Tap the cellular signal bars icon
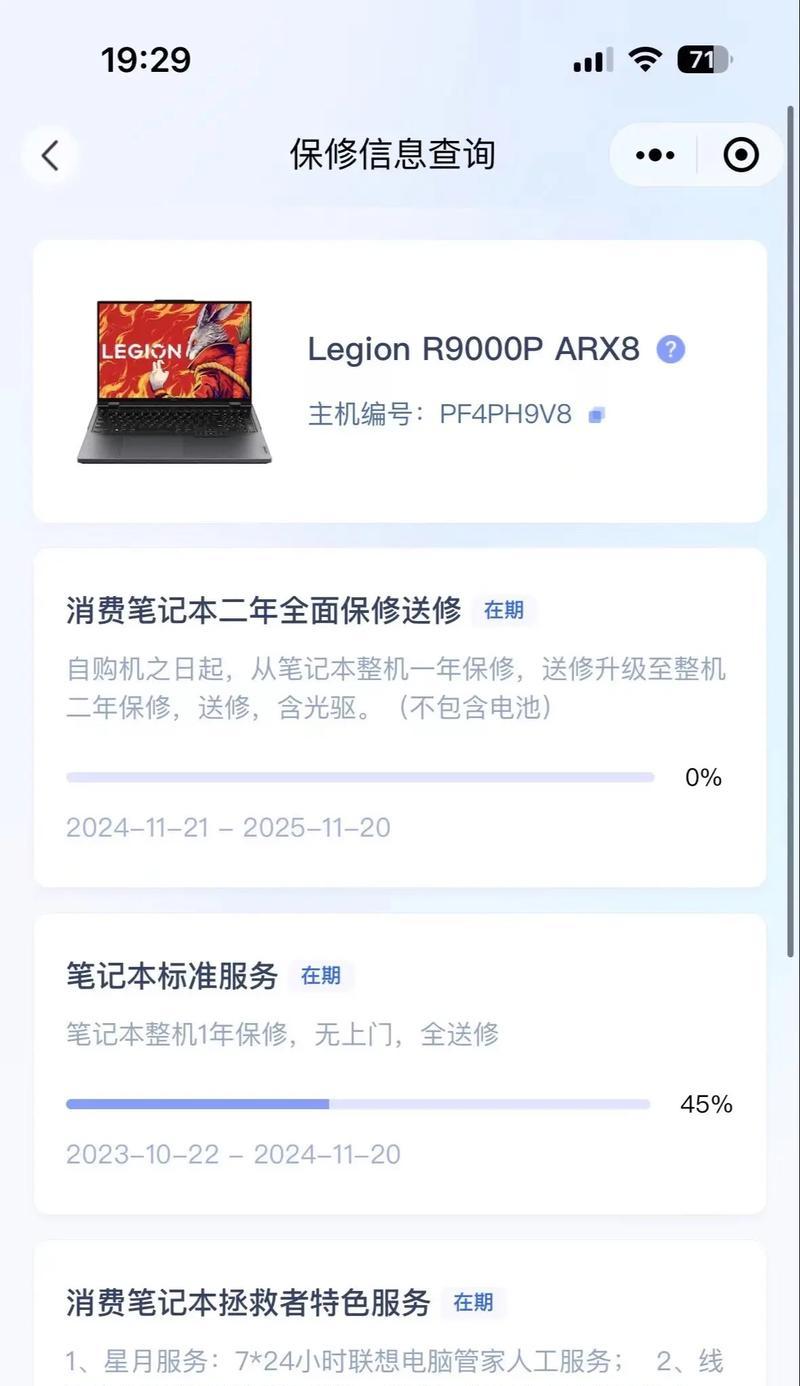 tap(593, 61)
